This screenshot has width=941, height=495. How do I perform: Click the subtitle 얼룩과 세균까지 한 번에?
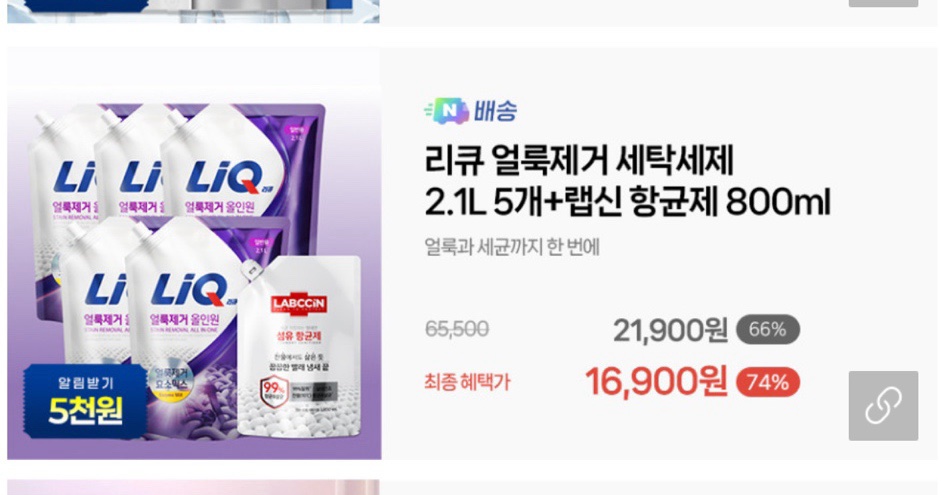coord(512,247)
